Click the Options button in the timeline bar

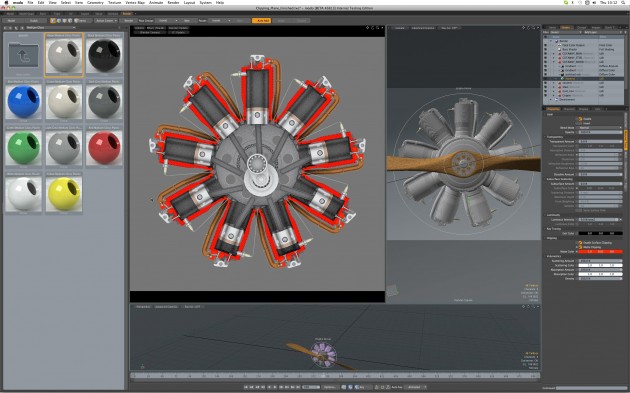[330, 387]
